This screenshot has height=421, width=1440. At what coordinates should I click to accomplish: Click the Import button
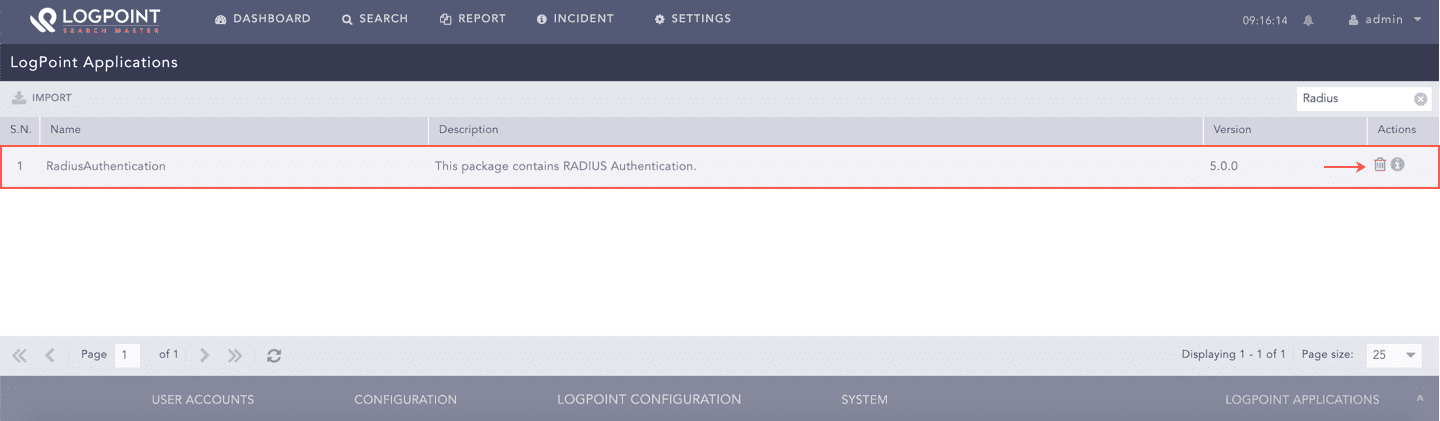(42, 98)
